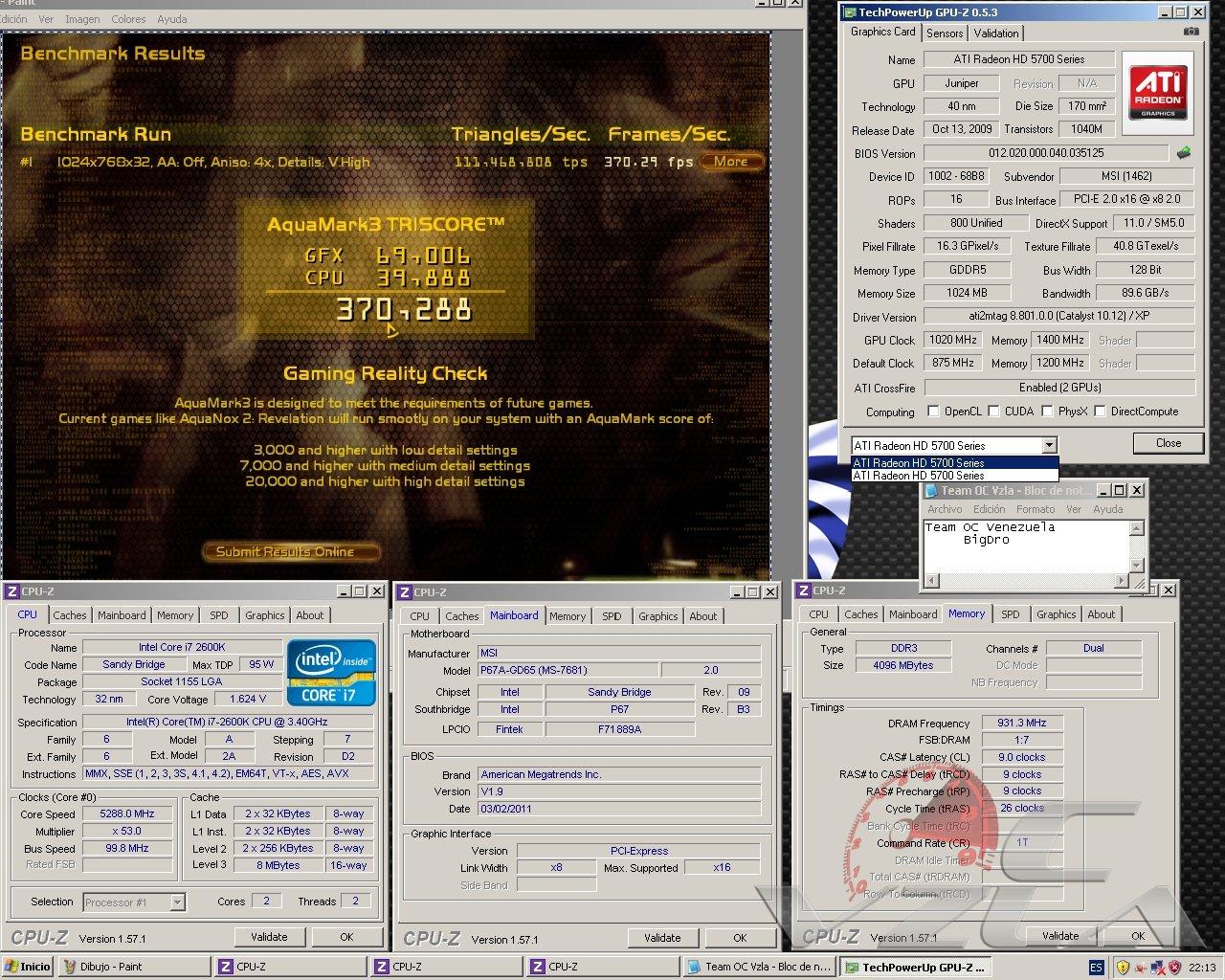1225x980 pixels.
Task: Click the Notepad horizontal scrollbar left arrow
Action: click(x=931, y=581)
